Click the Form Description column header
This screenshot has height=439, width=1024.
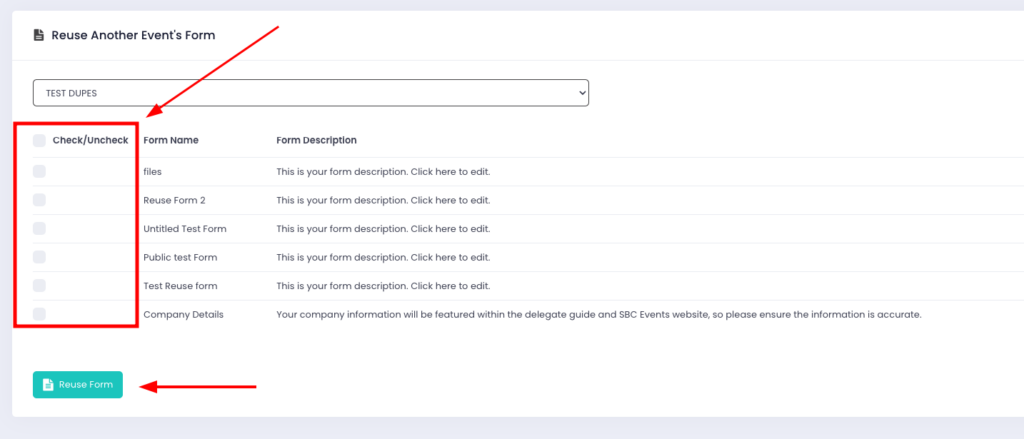pos(316,140)
